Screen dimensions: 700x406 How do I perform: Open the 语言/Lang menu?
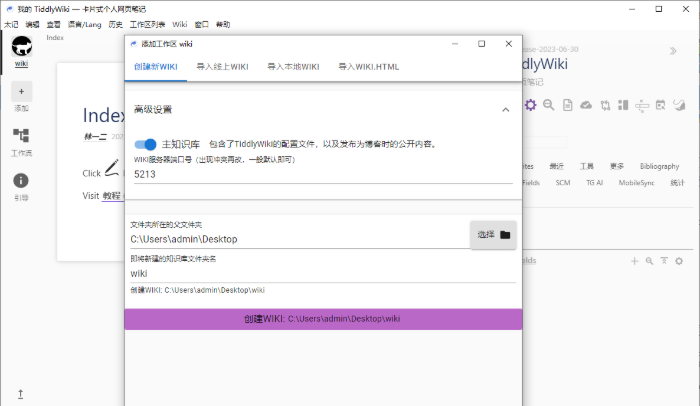click(84, 25)
